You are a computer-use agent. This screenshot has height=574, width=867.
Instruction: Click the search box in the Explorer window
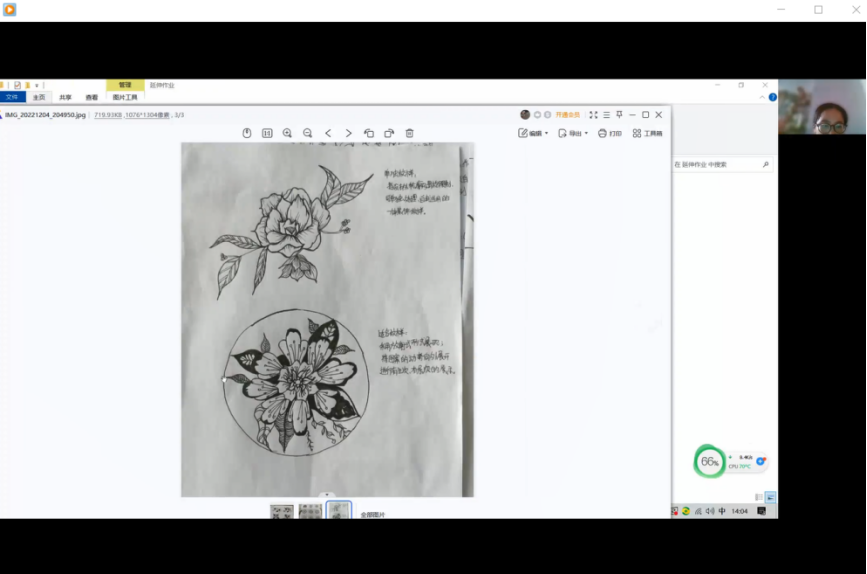[x=716, y=164]
